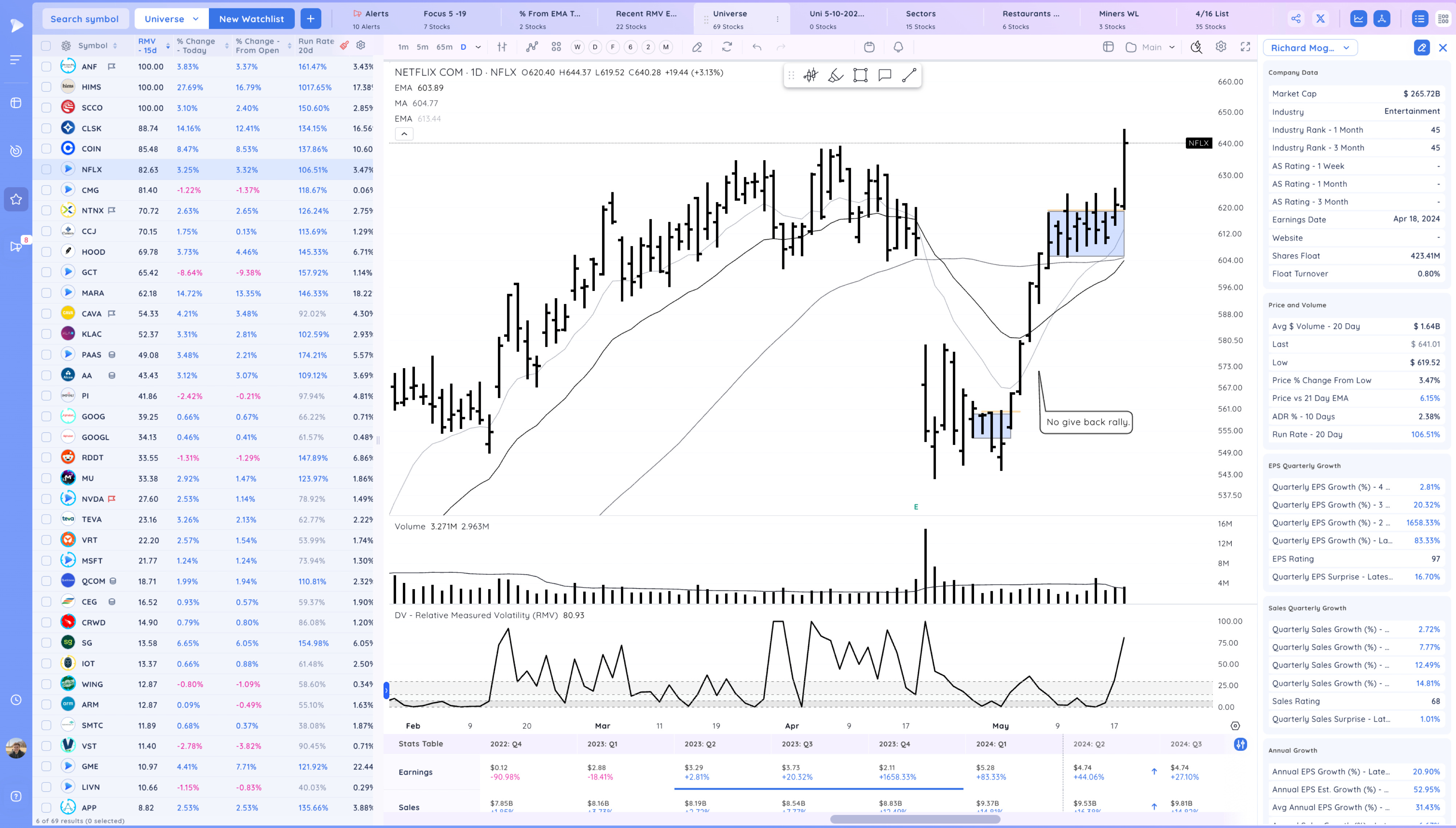Select the callout comment drawing tool
Image resolution: width=1456 pixels, height=828 pixels.
pyautogui.click(x=885, y=75)
